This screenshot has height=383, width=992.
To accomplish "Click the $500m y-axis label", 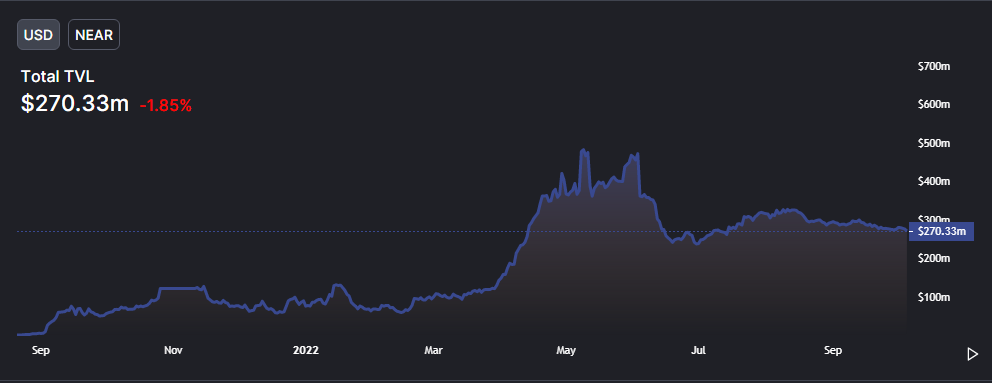I will click(x=934, y=143).
